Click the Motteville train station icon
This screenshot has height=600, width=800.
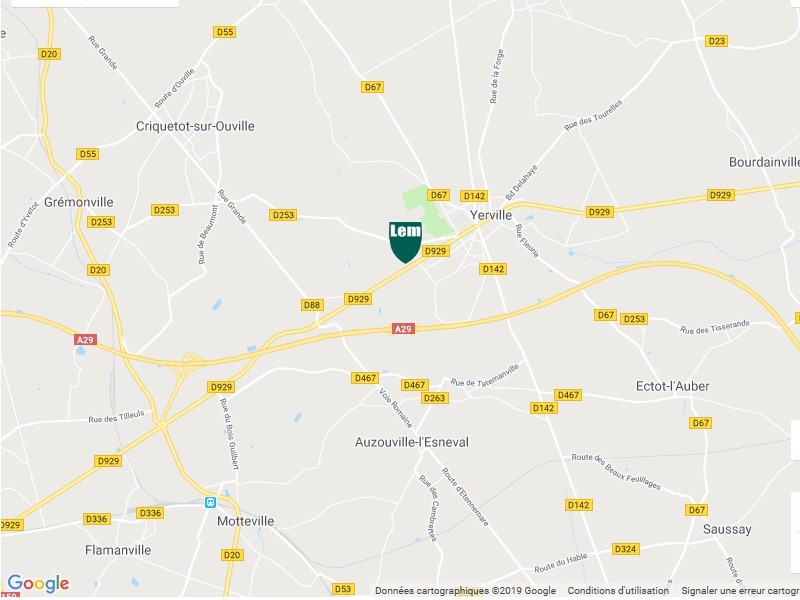[210, 503]
